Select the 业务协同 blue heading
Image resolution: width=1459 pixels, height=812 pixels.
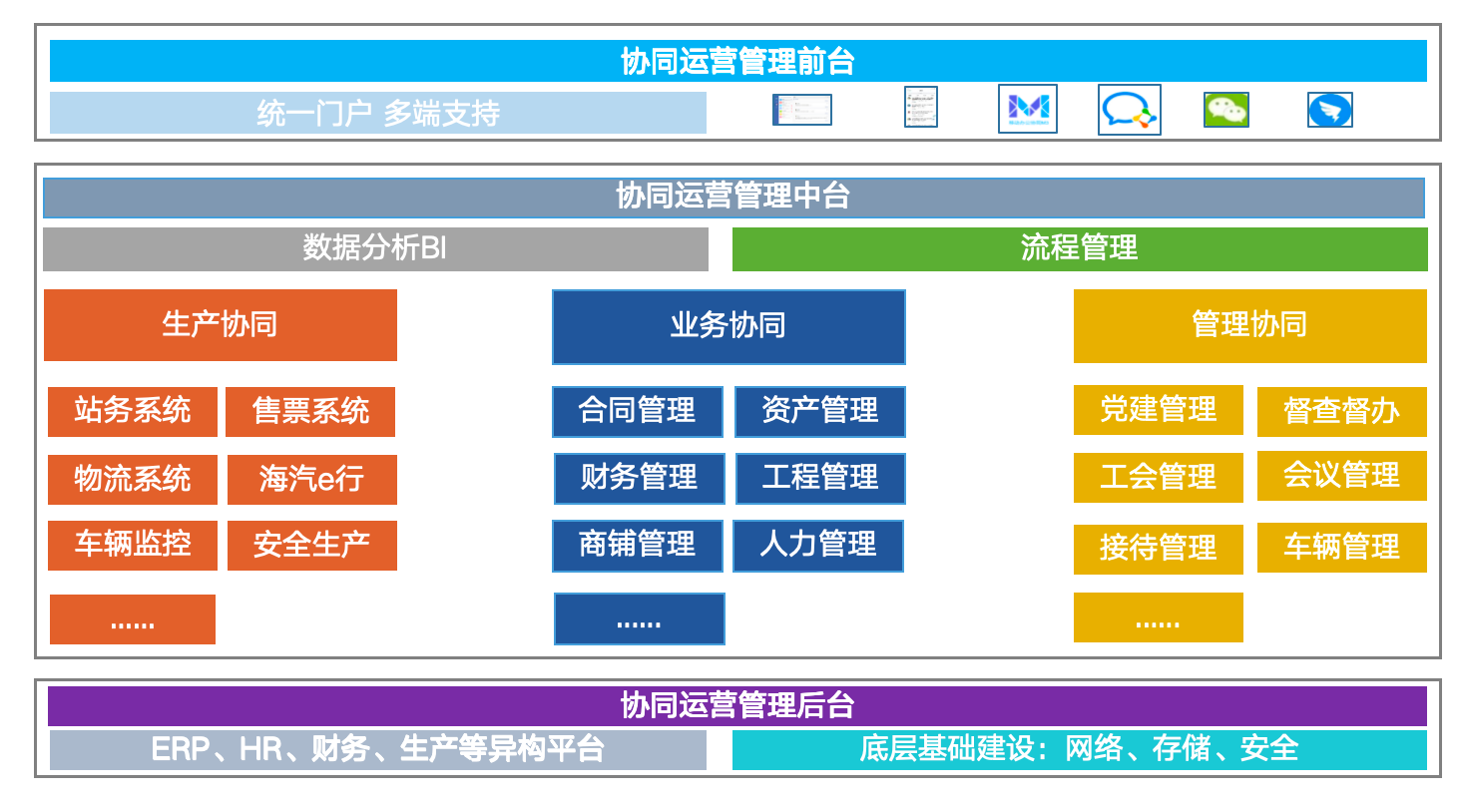(x=729, y=326)
